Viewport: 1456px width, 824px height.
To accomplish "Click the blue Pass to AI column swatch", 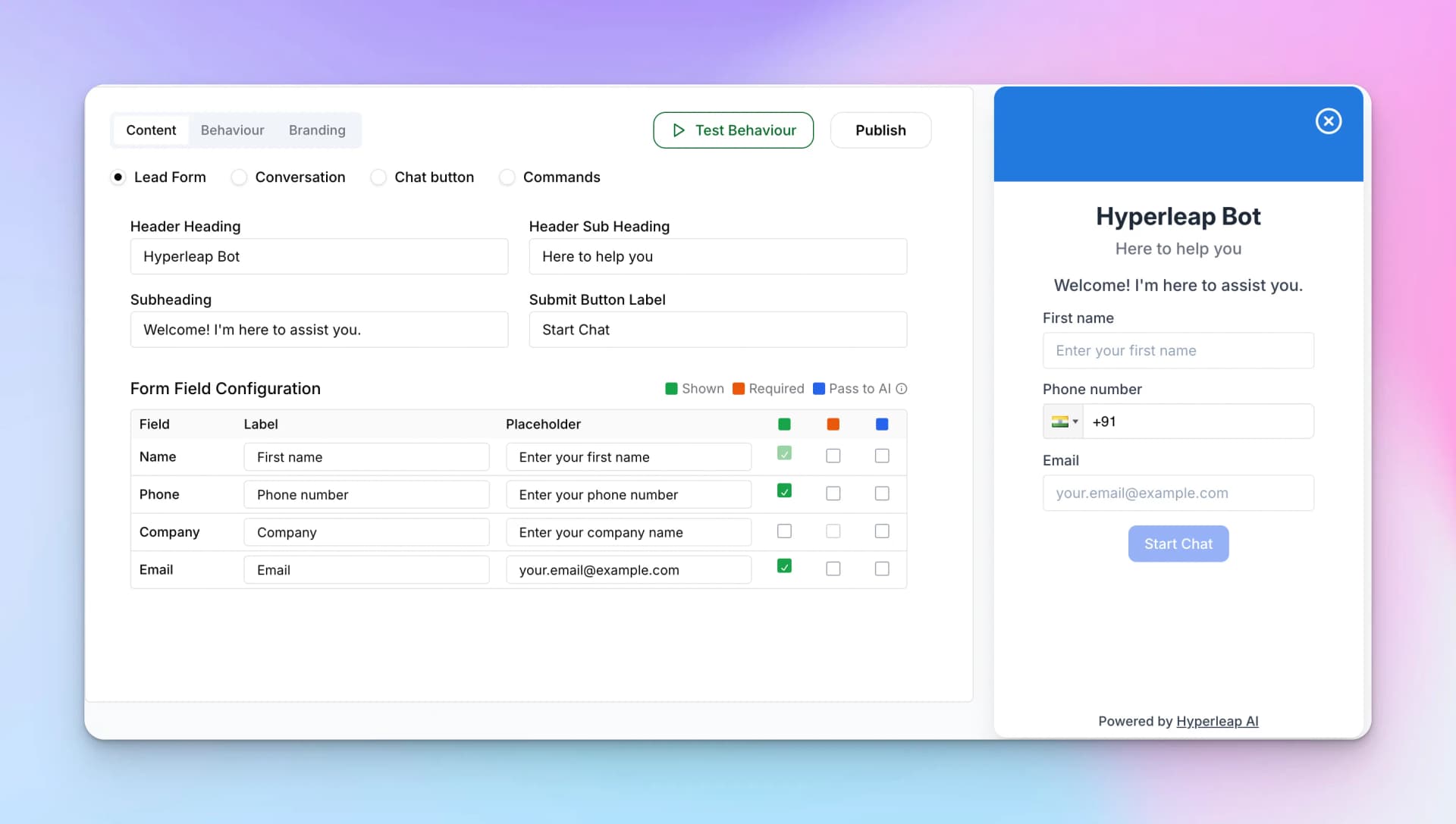I will (x=881, y=425).
